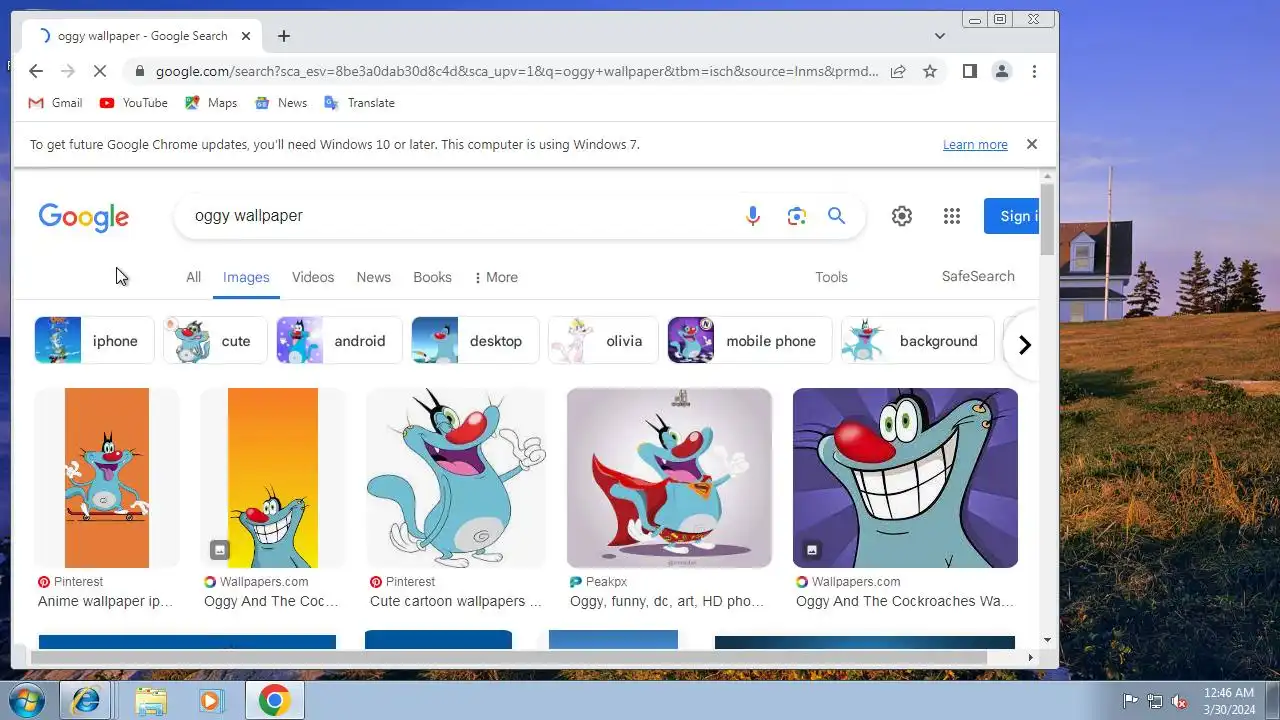This screenshot has width=1280, height=720.
Task: Filter results by iphone chip
Action: tap(94, 341)
